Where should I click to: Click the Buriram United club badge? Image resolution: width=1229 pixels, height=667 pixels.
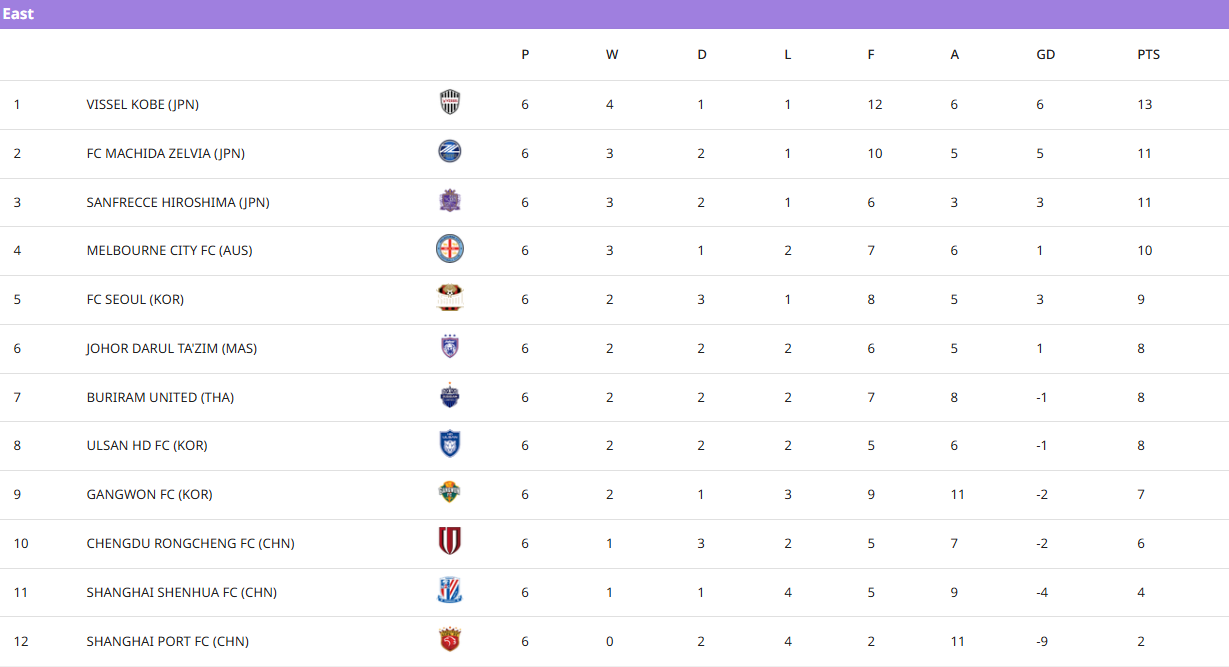[450, 396]
